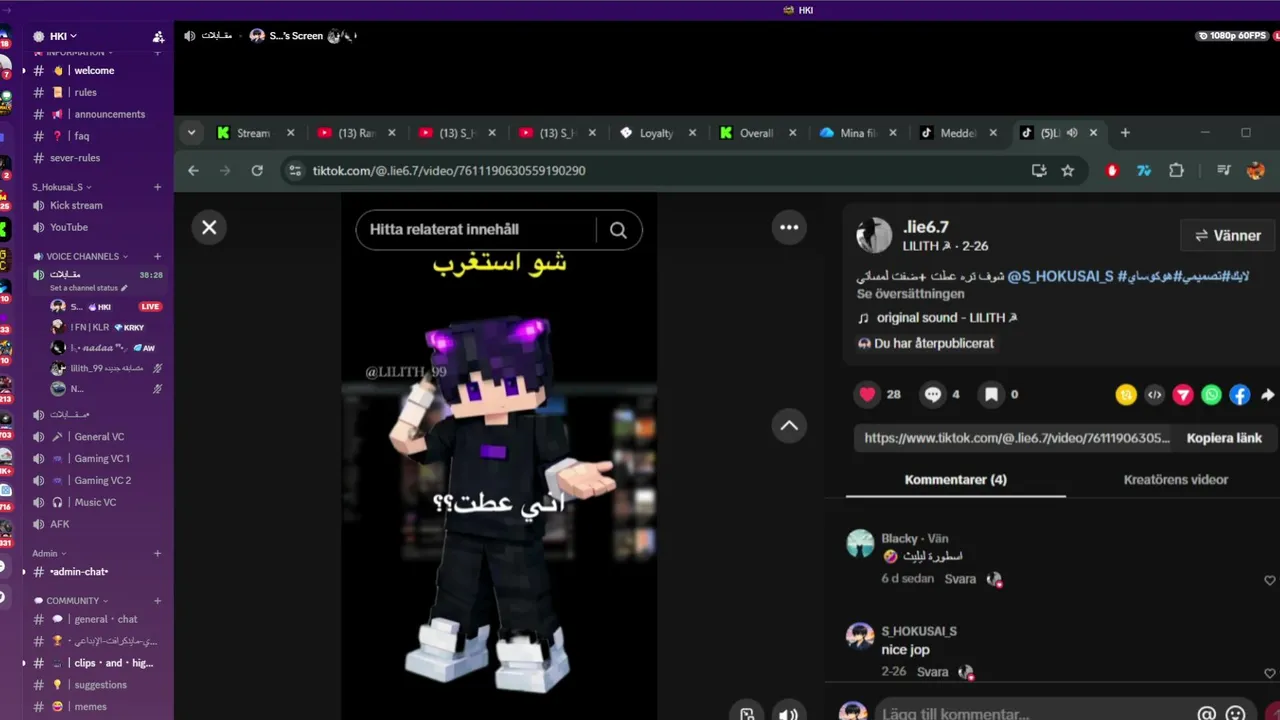Screen dimensions: 1280x720
Task: Open the three-dot more options on video
Action: [789, 227]
